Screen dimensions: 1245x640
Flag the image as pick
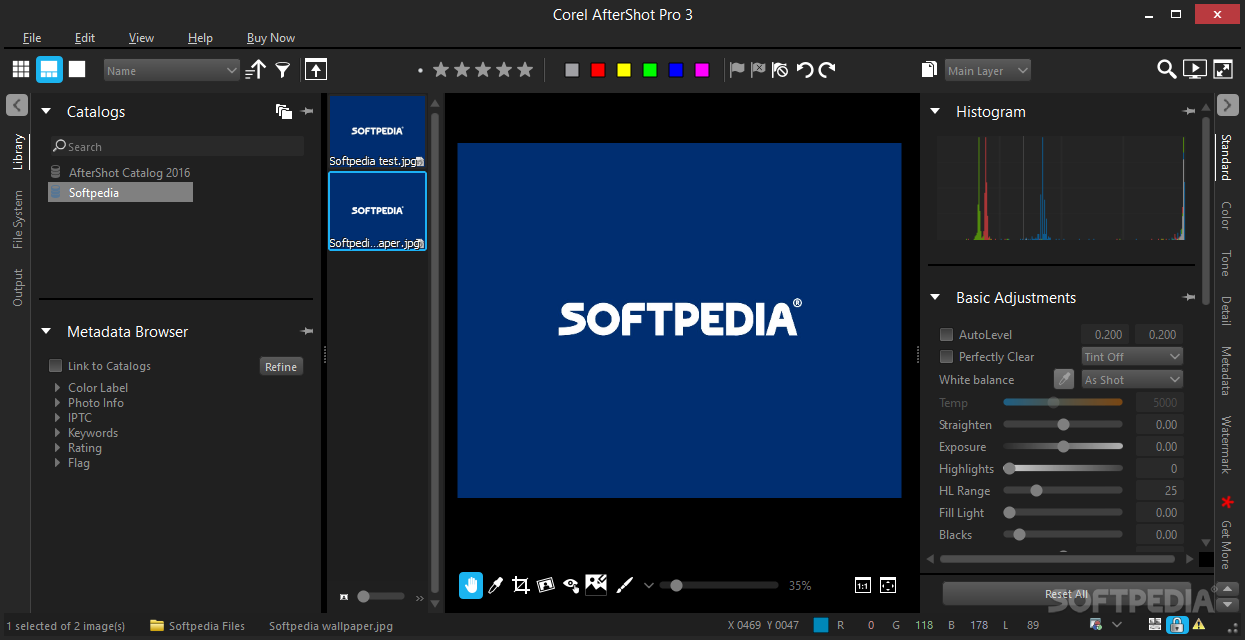tap(737, 70)
